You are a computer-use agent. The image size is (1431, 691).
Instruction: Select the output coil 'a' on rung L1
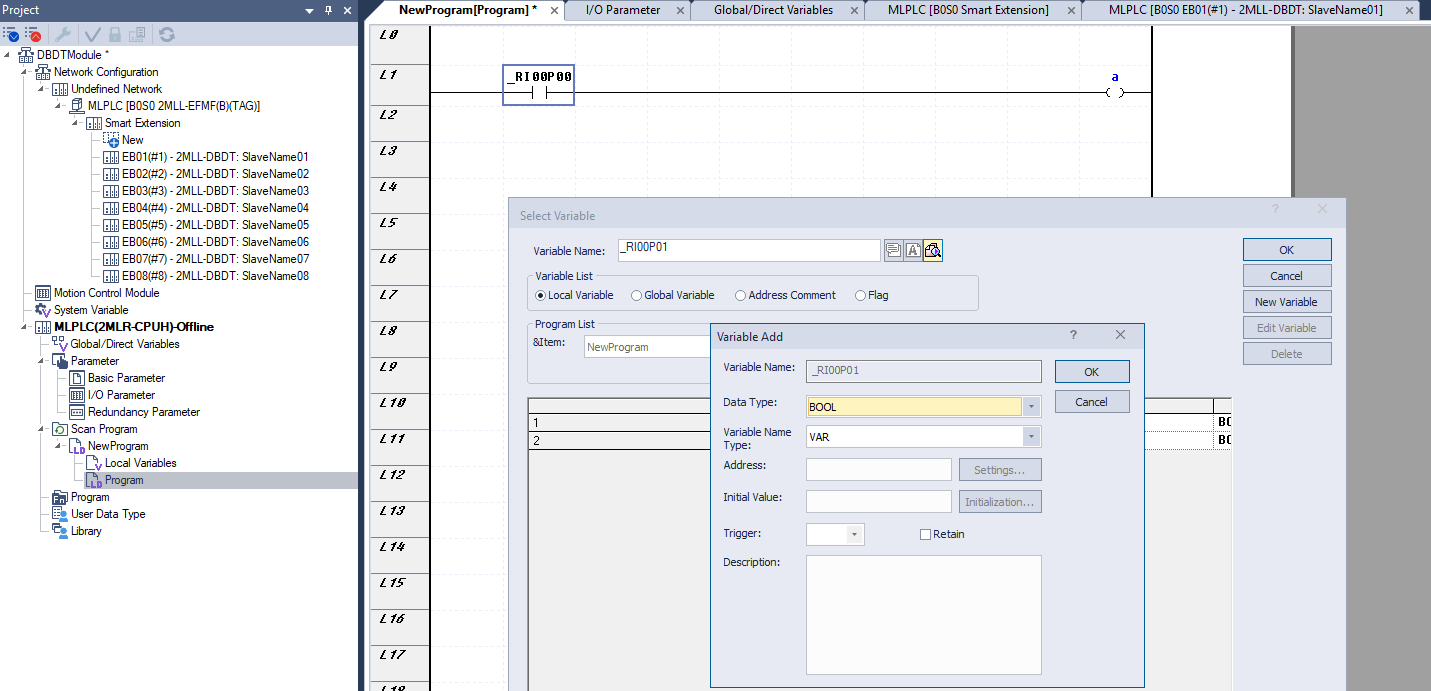pyautogui.click(x=1115, y=93)
